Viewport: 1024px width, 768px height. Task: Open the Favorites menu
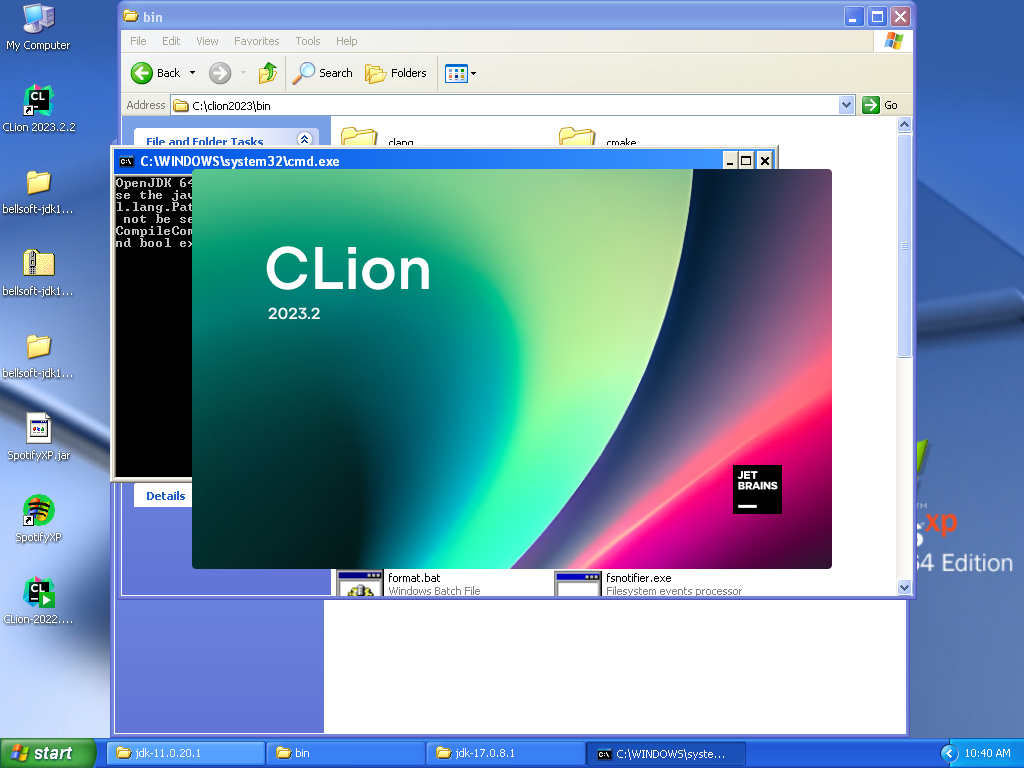tap(257, 41)
